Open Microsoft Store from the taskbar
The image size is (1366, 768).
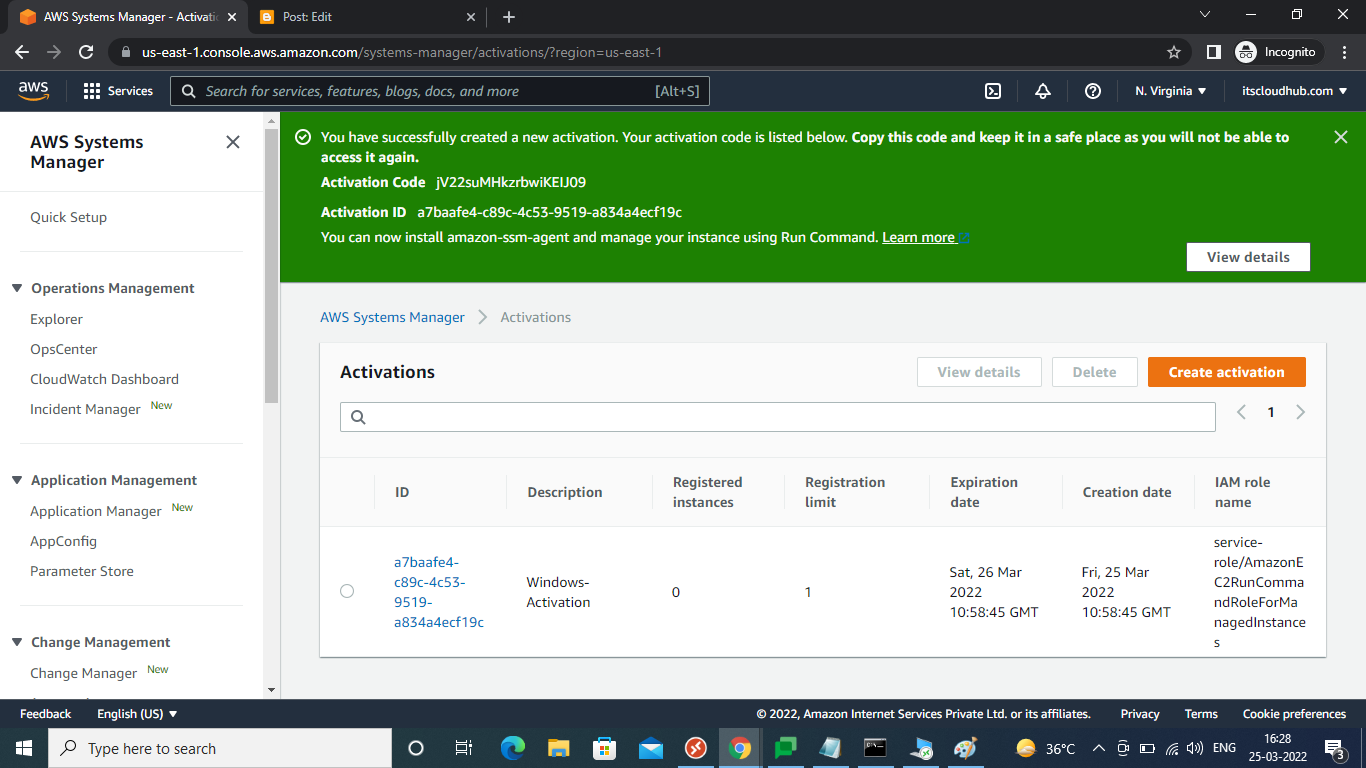pos(605,748)
